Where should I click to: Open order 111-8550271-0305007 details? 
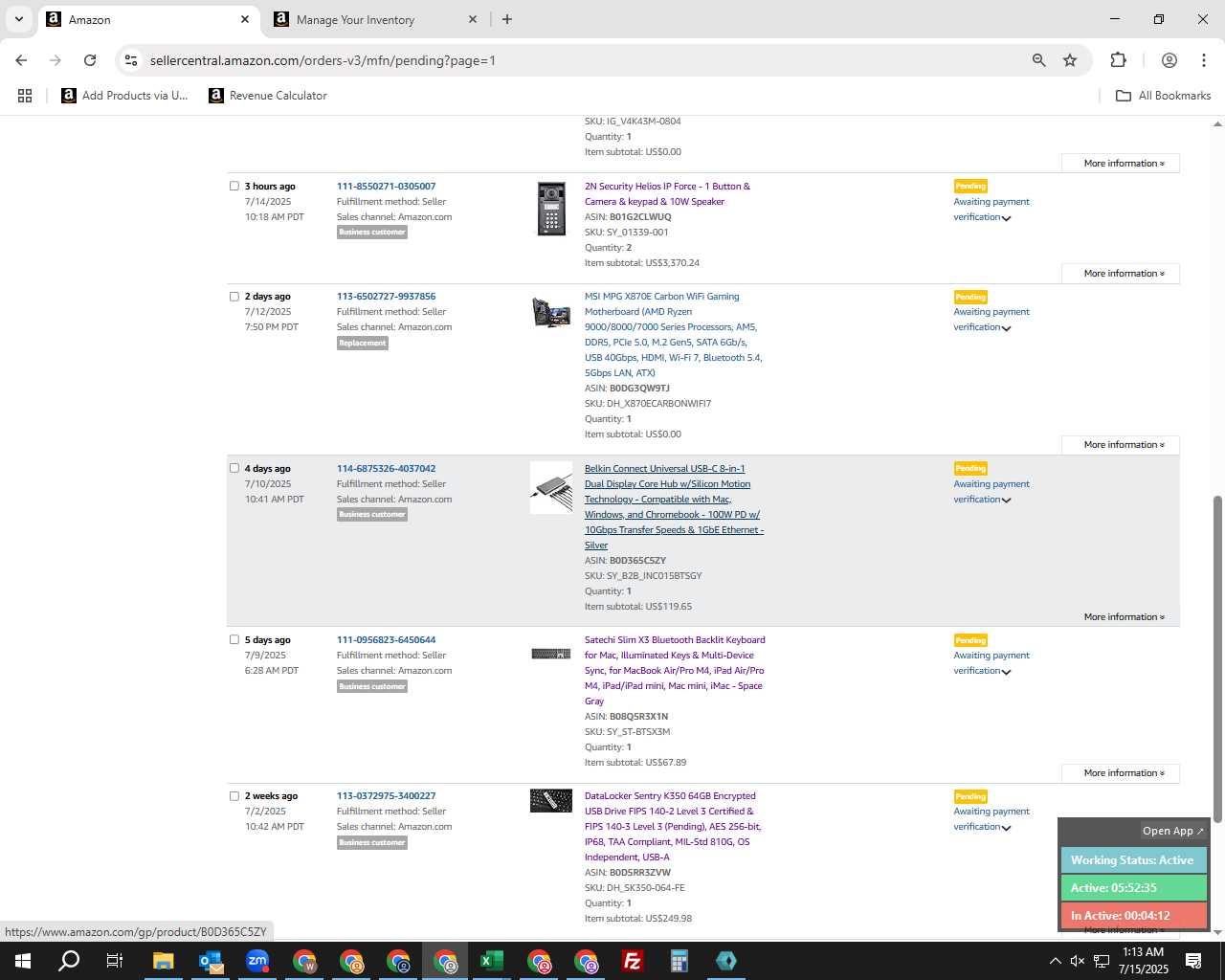[x=386, y=187]
